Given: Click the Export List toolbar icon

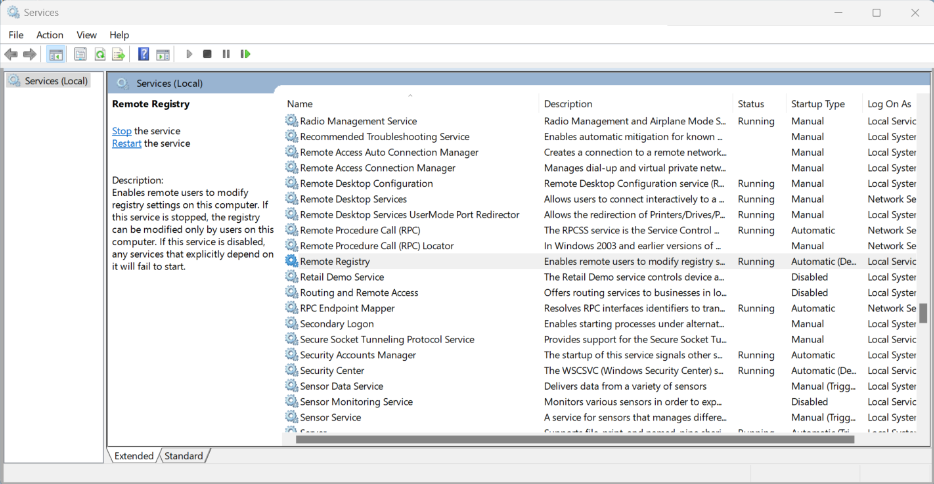Looking at the screenshot, I should (x=118, y=54).
